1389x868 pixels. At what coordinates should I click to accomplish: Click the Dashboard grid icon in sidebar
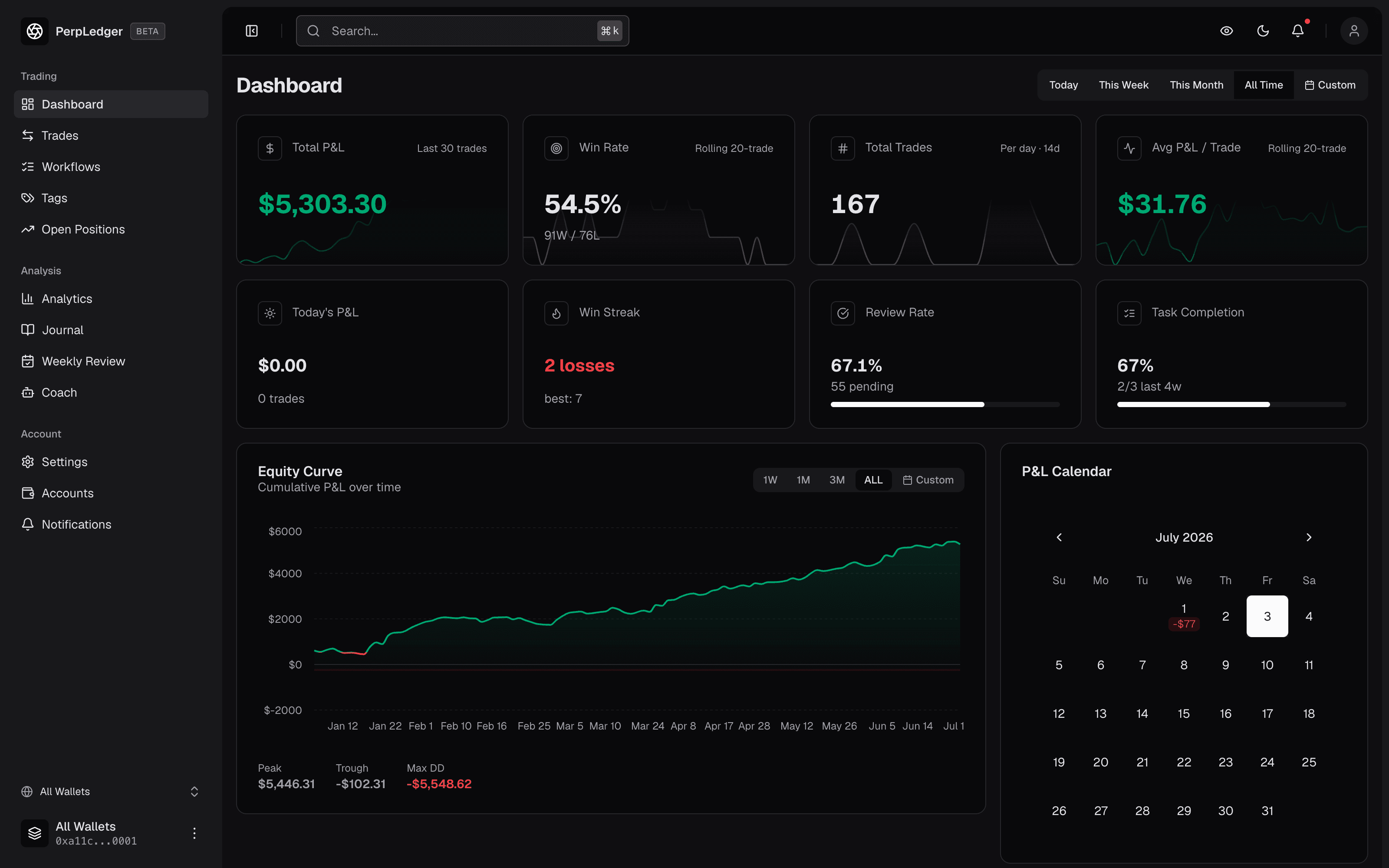(27, 105)
